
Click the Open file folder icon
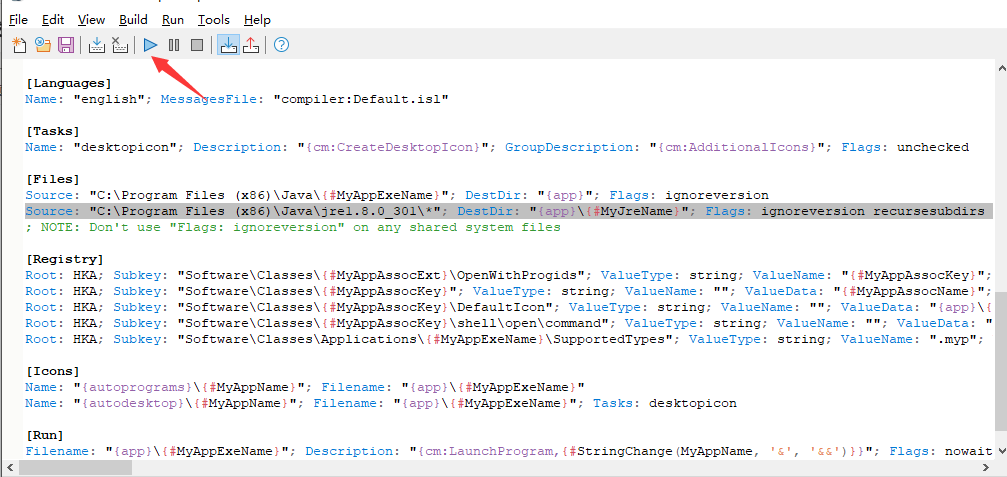coord(43,45)
